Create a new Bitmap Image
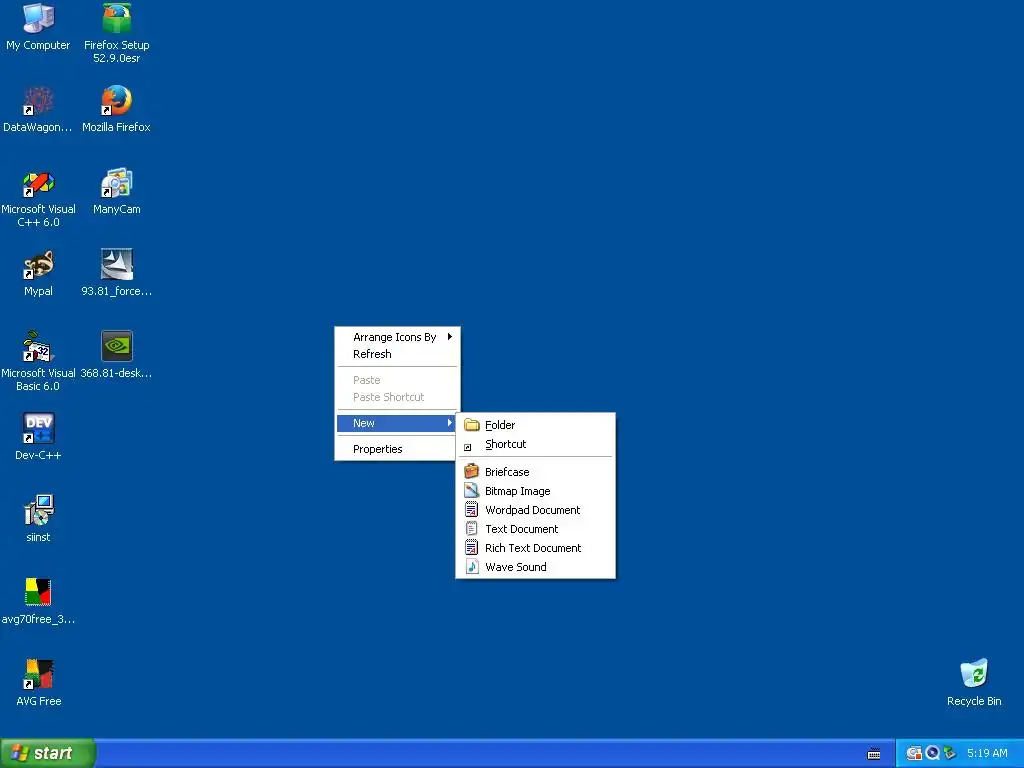The height and width of the screenshot is (768, 1024). click(x=536, y=491)
